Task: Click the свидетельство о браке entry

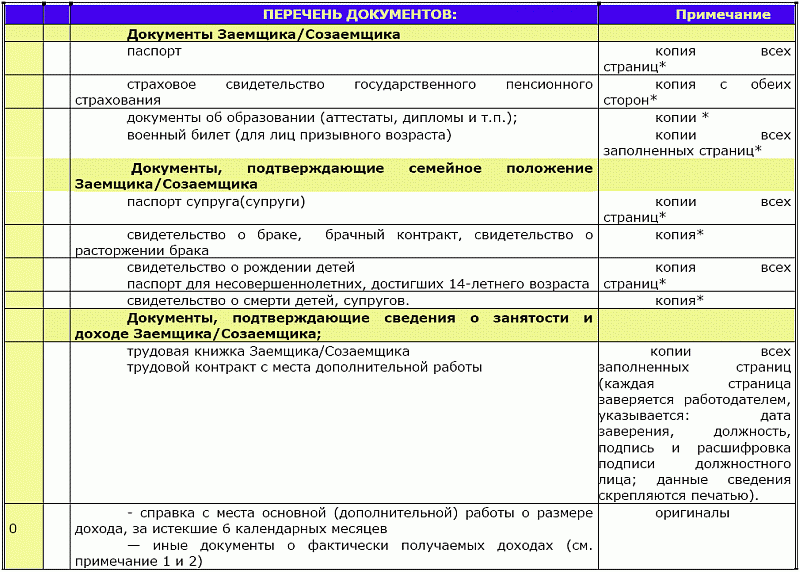Action: pos(334,242)
